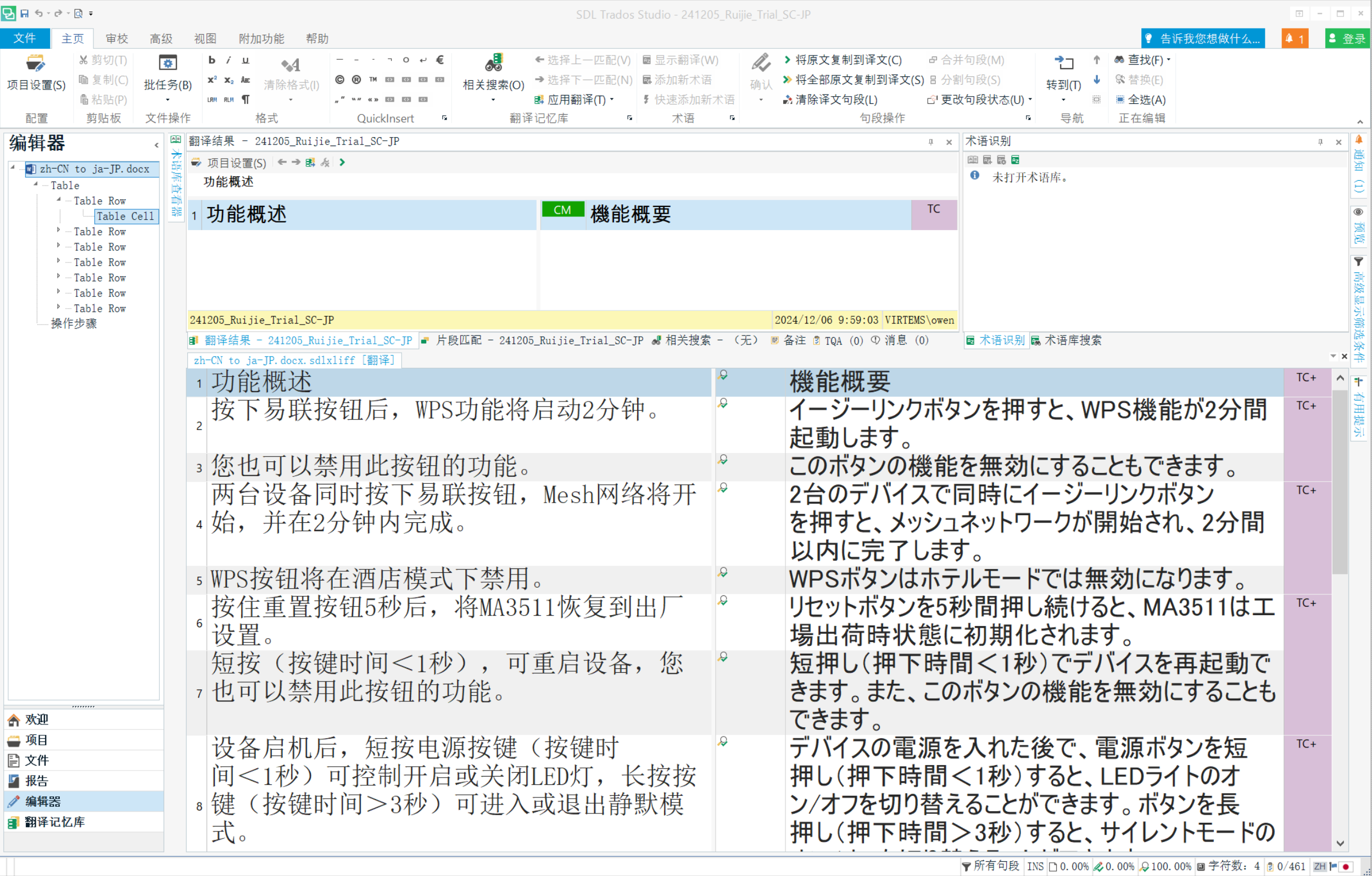Screen dimensions: 1372x876
Task: Open the Useful Tips (有用提示) side tab
Action: point(1359,407)
